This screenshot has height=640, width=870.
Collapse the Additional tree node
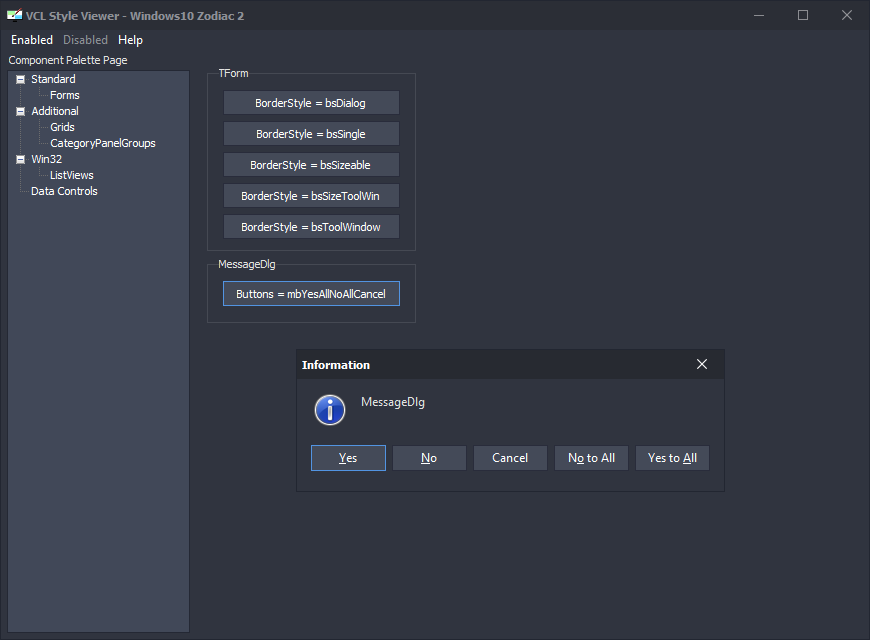tap(21, 112)
